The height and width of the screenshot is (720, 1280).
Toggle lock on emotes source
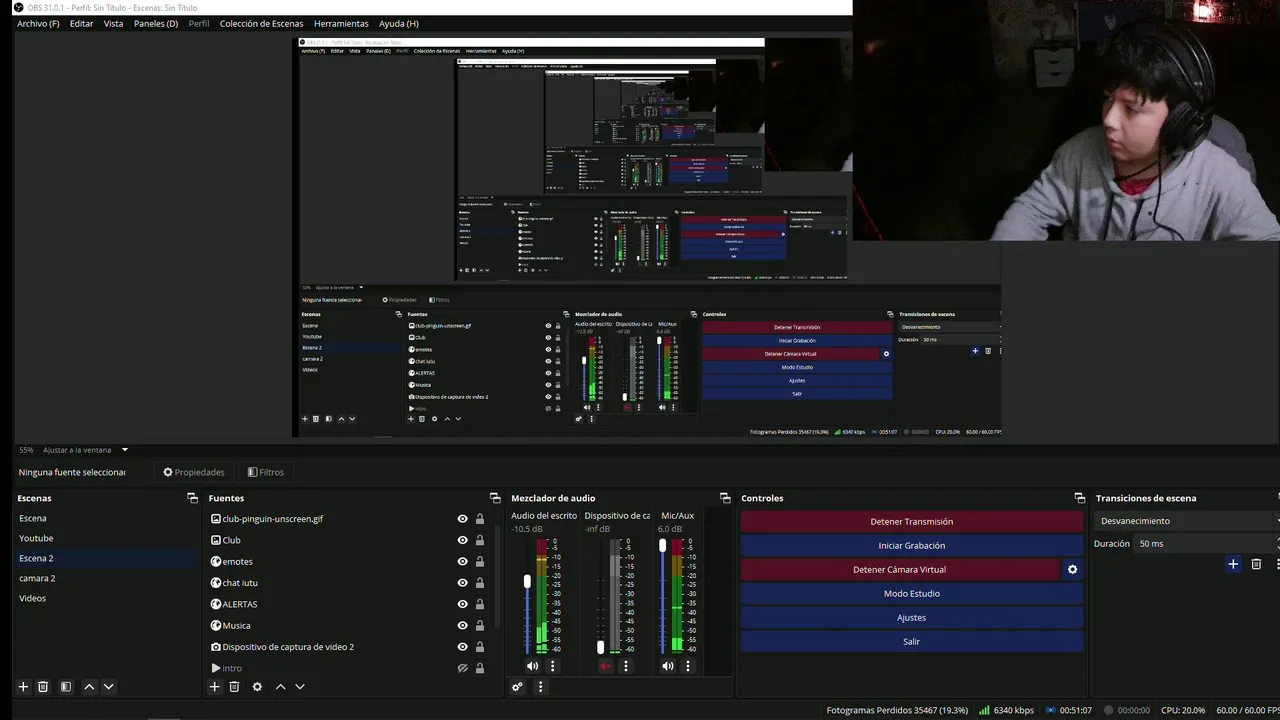(x=480, y=561)
